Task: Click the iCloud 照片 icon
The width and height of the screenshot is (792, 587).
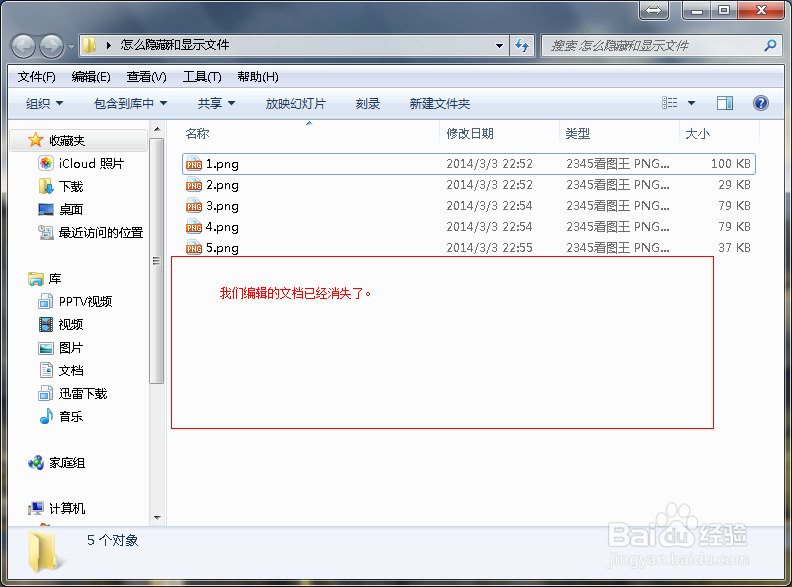Action: pos(45,163)
